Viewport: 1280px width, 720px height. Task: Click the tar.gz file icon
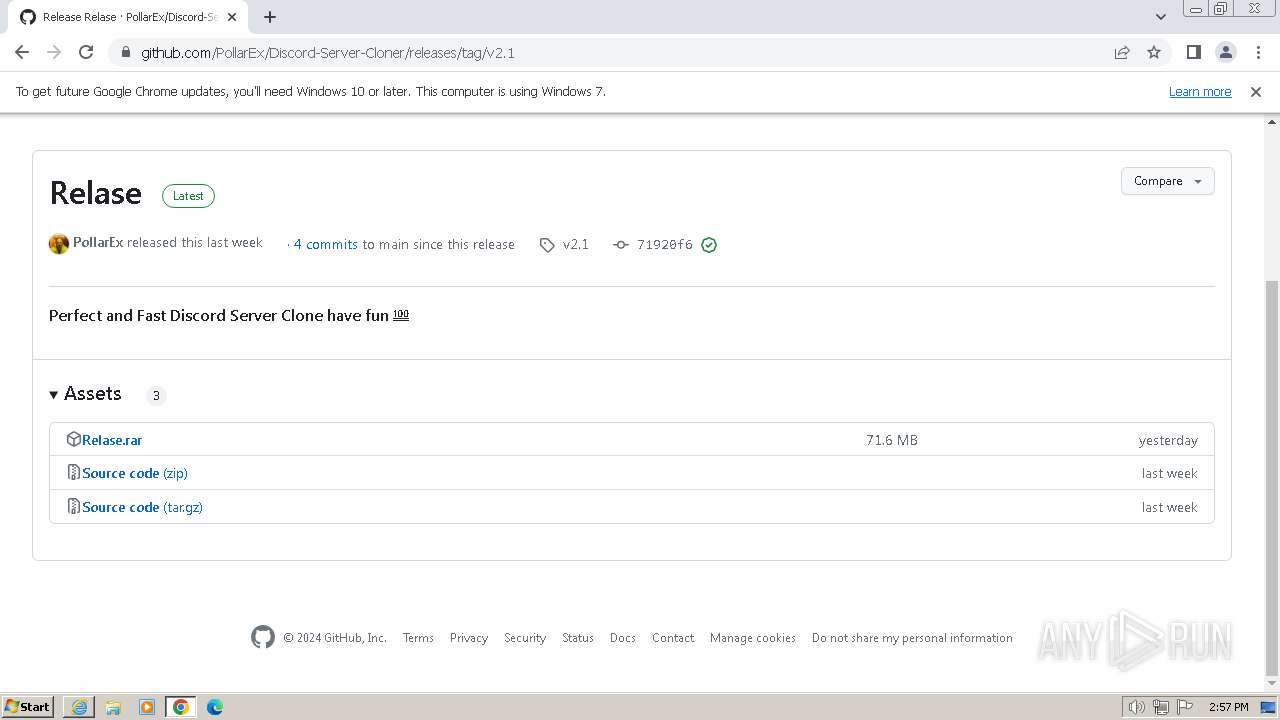(73, 506)
